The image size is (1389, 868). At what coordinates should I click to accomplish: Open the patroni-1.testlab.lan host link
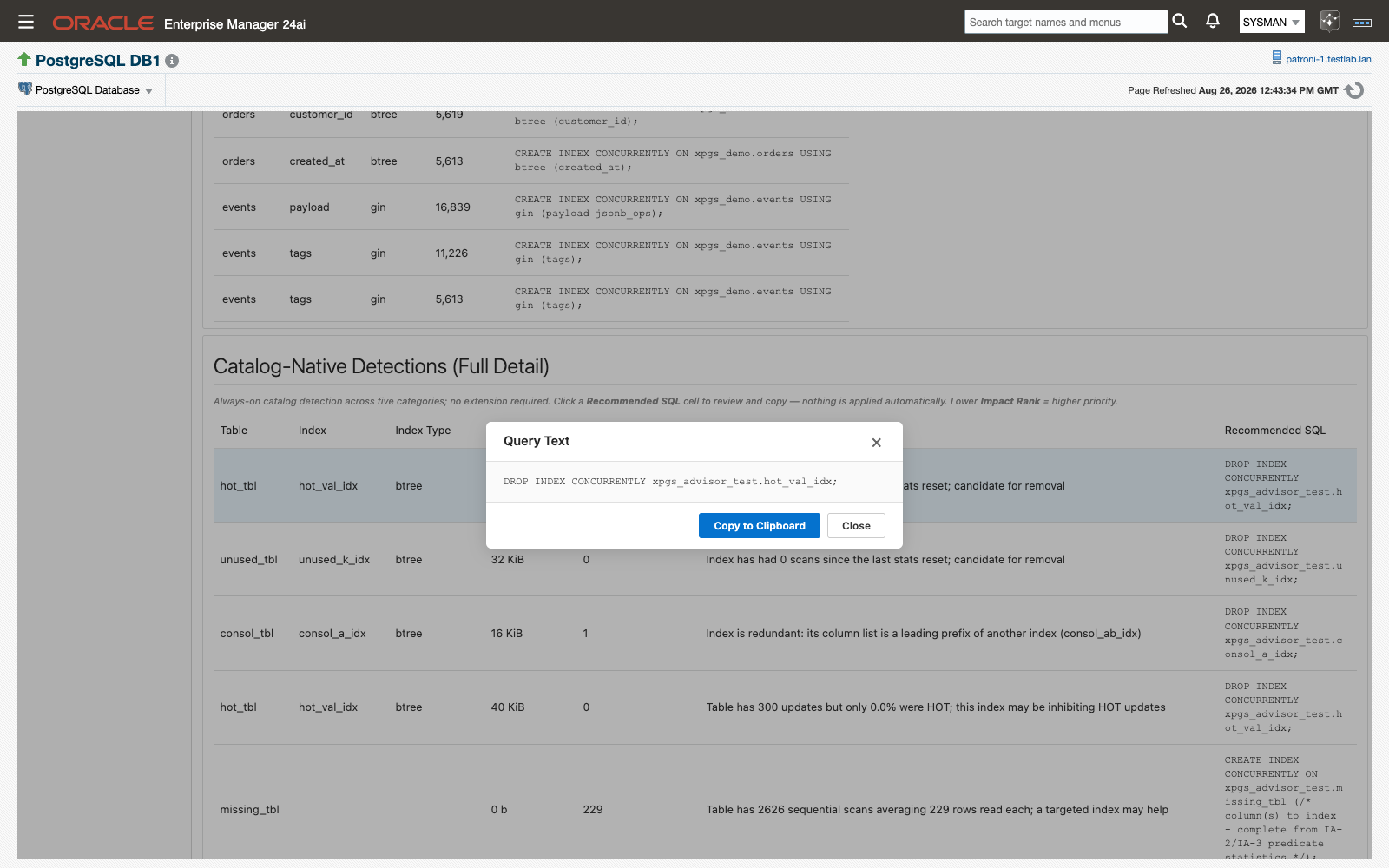tap(1328, 59)
